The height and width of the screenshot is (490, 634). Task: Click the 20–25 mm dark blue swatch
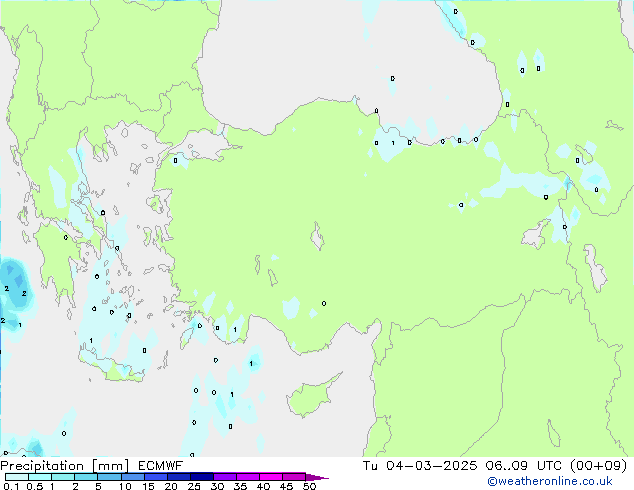[178, 477]
